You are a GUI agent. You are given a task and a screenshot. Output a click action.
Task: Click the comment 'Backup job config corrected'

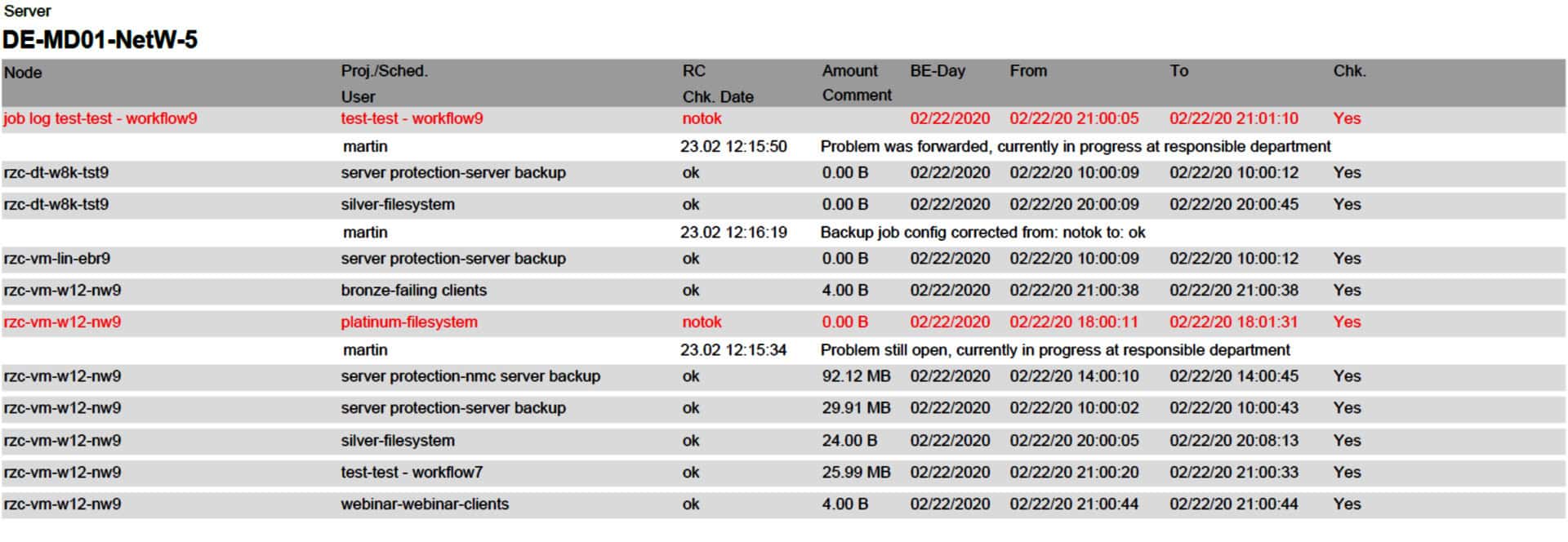point(982,233)
